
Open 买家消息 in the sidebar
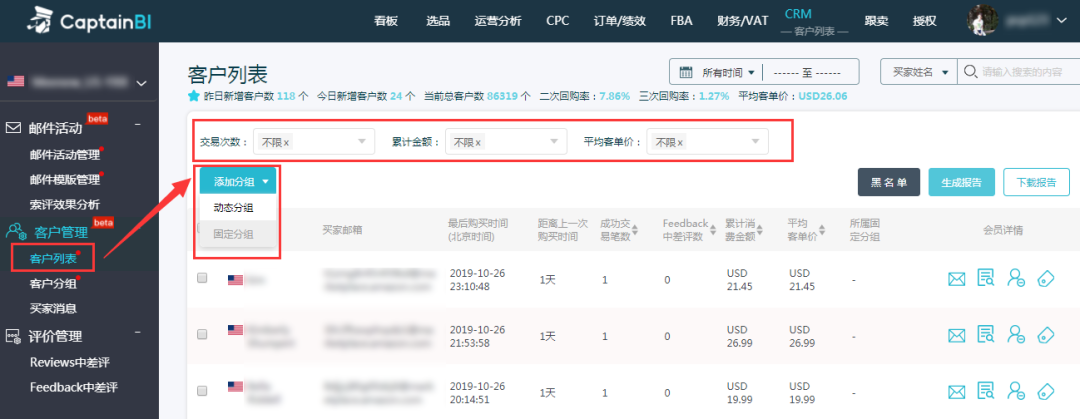[53, 308]
